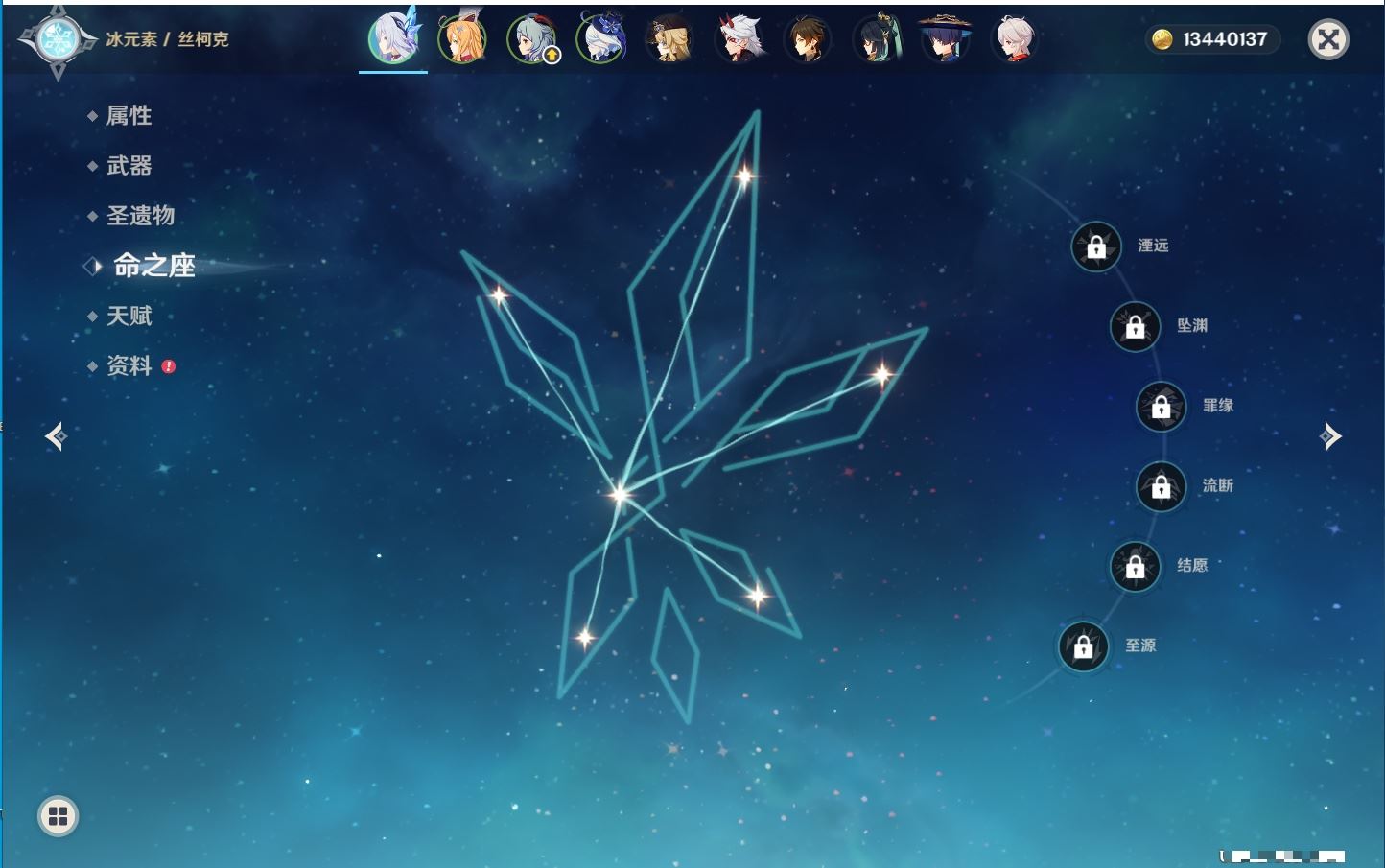The image size is (1385, 868).
Task: Click the Mora coin icon
Action: (1162, 39)
